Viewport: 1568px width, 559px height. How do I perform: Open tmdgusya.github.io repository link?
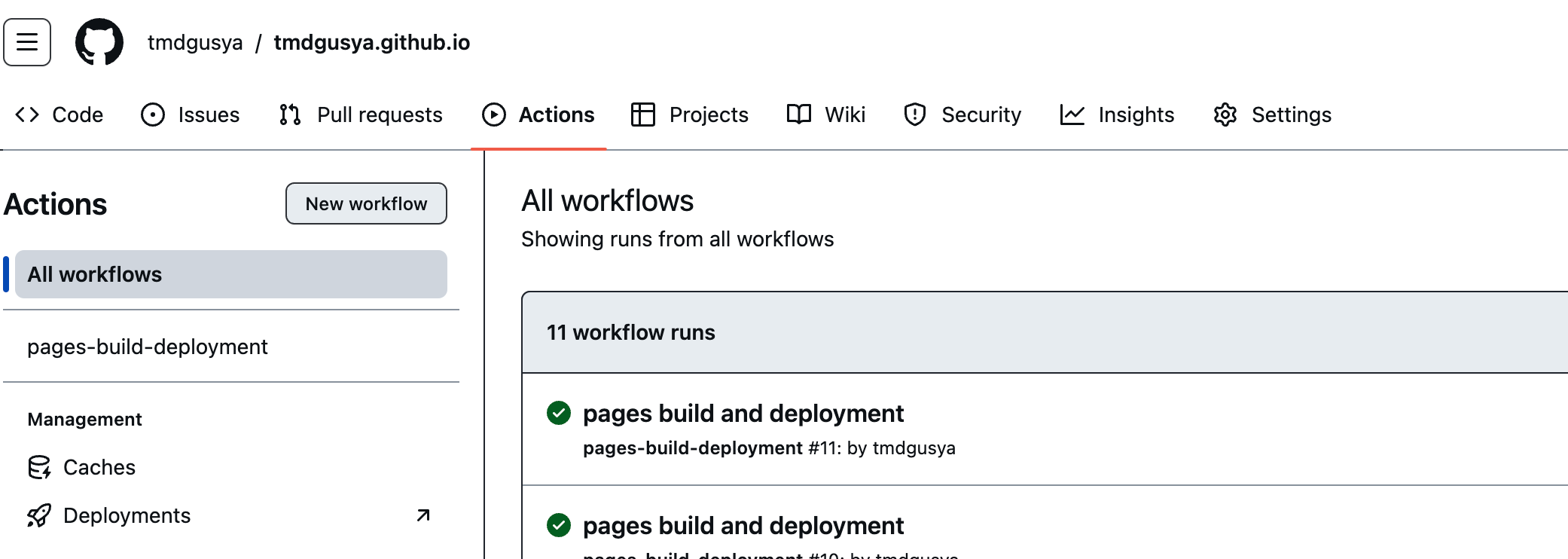(x=372, y=42)
